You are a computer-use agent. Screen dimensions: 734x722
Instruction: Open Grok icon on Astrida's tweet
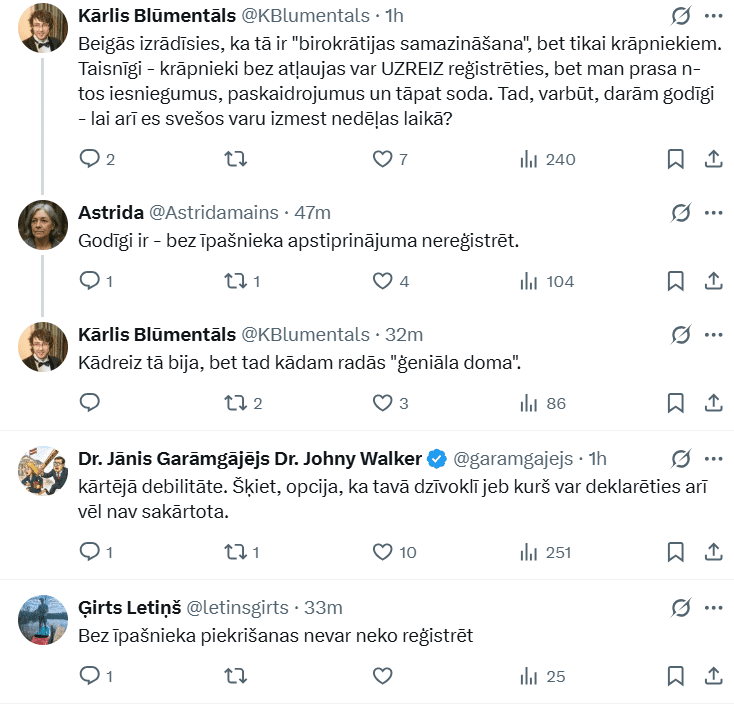coord(681,213)
